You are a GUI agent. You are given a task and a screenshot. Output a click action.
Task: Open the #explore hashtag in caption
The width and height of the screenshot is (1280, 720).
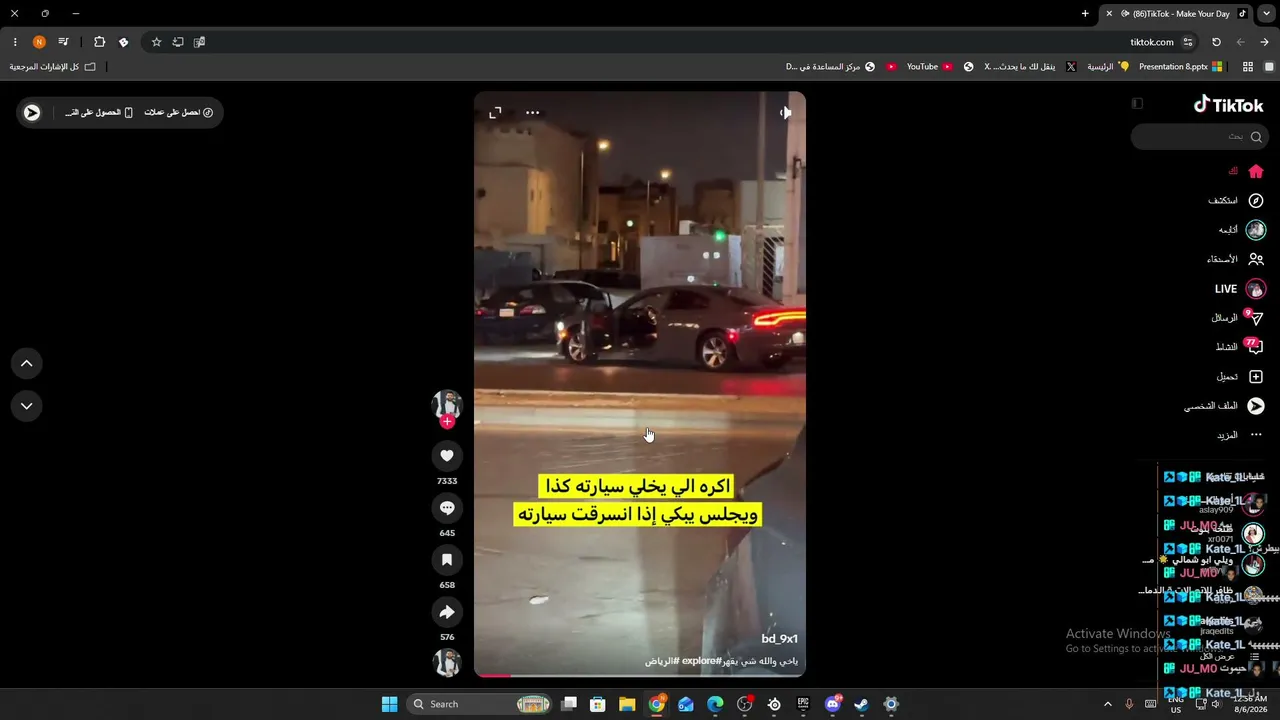click(701, 661)
